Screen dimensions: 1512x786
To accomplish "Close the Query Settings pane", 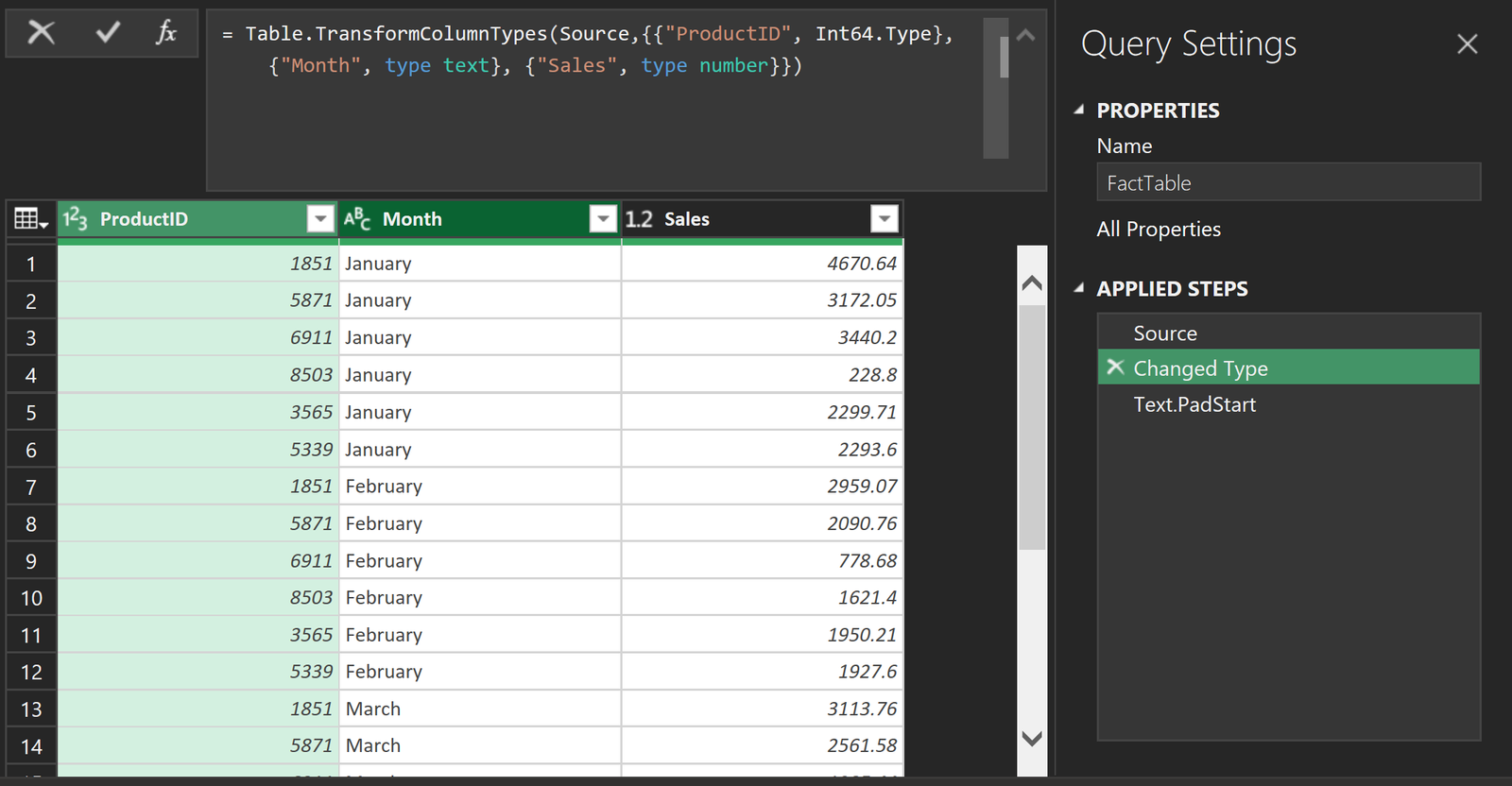I will pos(1467,44).
